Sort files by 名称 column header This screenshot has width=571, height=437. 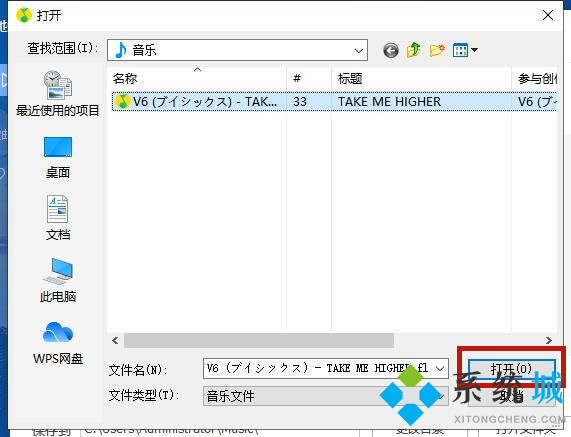pyautogui.click(x=125, y=78)
